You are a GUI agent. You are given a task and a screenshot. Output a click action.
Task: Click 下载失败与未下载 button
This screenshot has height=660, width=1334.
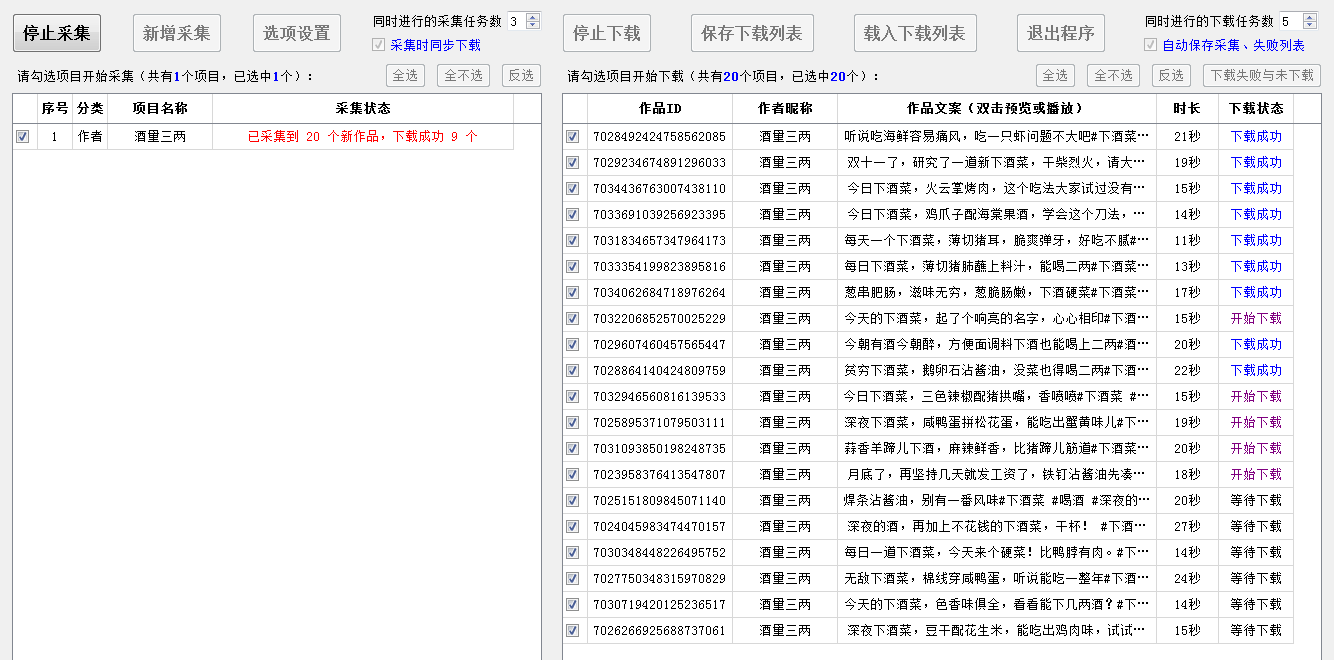(1262, 75)
